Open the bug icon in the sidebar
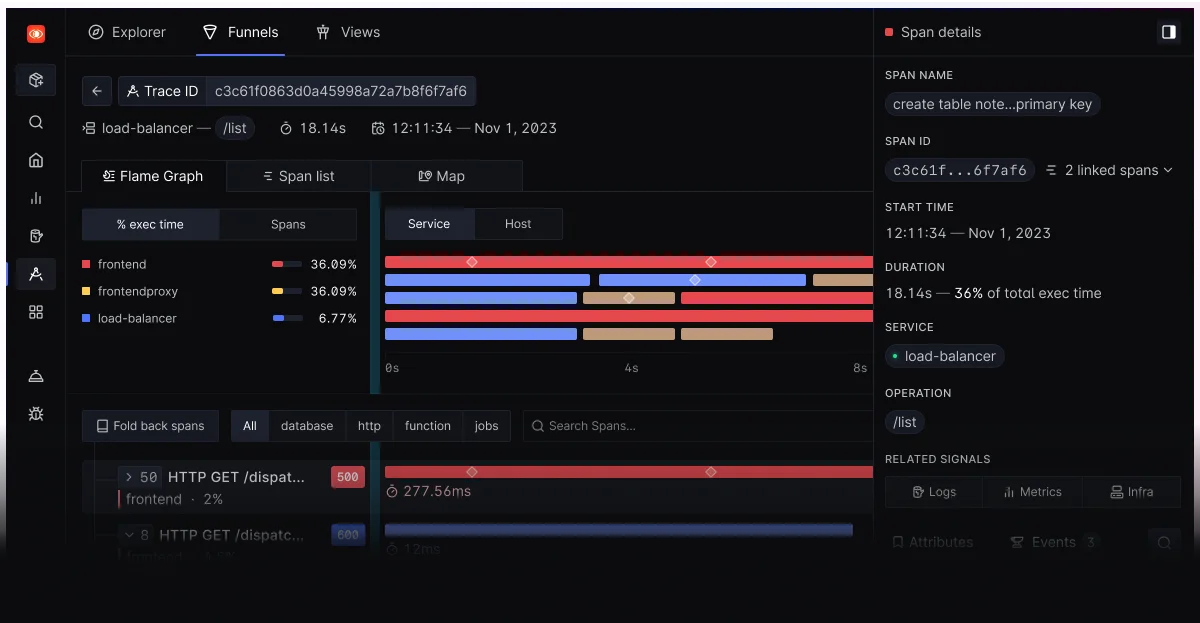 tap(36, 414)
